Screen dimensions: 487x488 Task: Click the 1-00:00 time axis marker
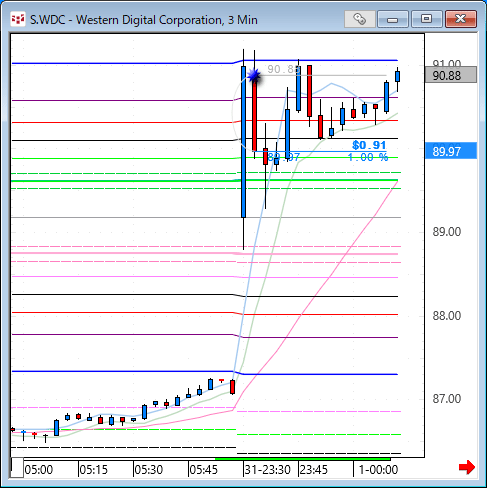click(378, 470)
